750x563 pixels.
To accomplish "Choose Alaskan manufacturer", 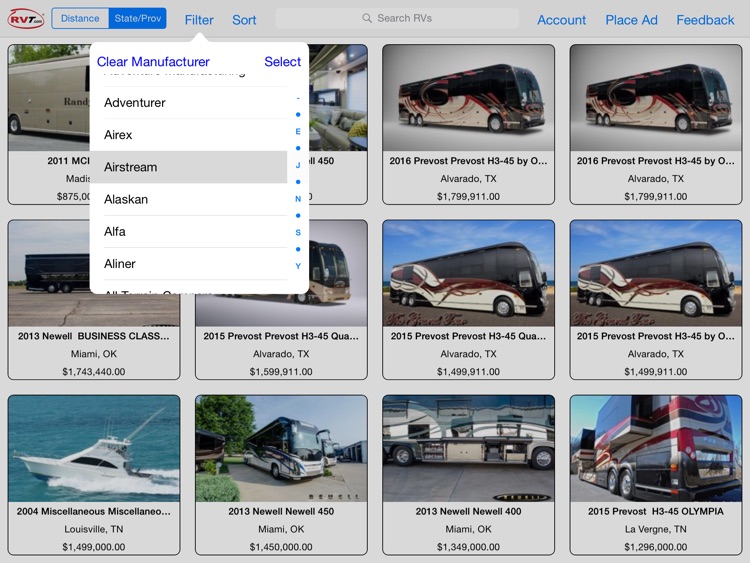I will click(x=189, y=199).
